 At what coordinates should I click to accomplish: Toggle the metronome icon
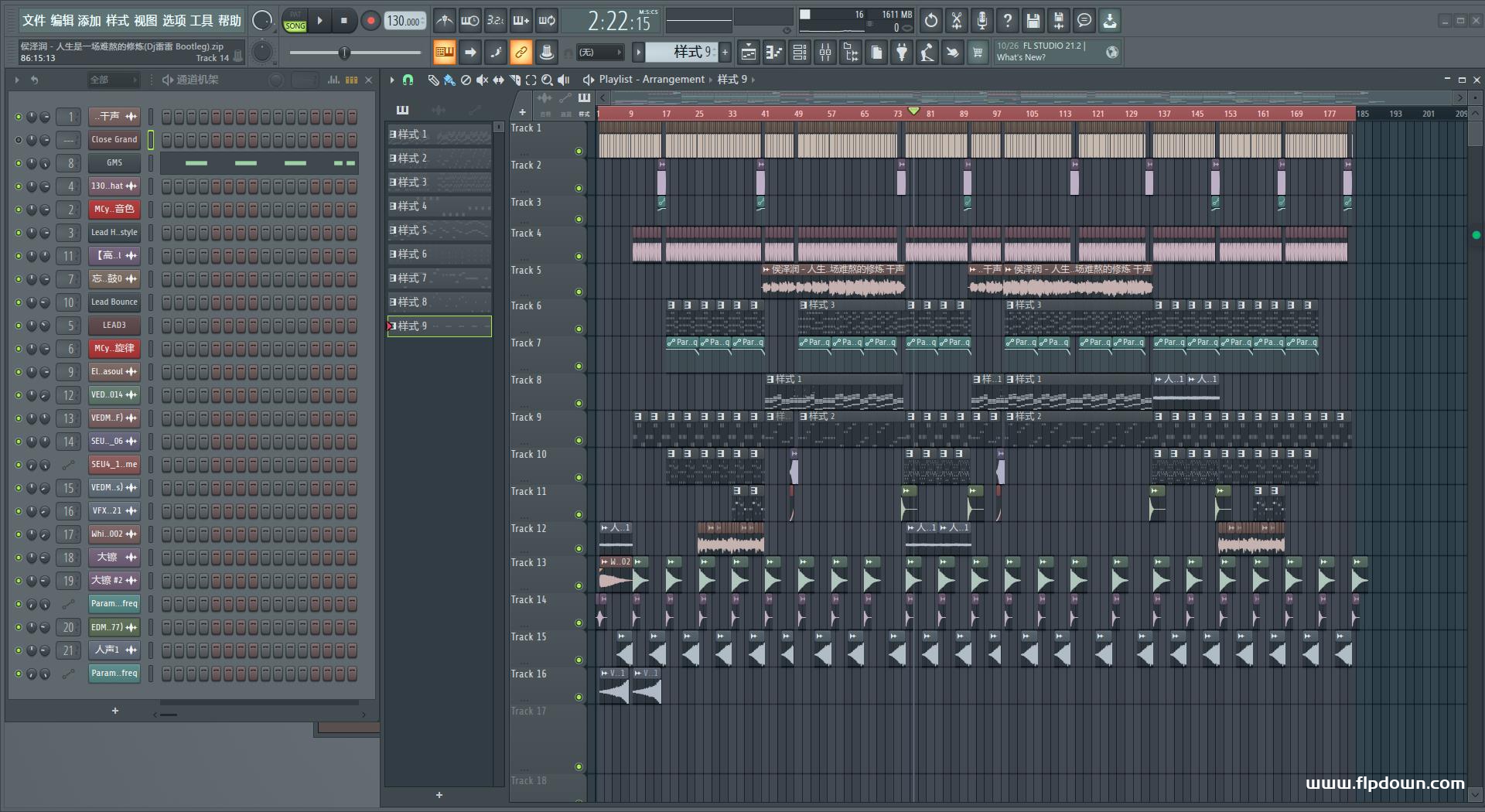(444, 21)
